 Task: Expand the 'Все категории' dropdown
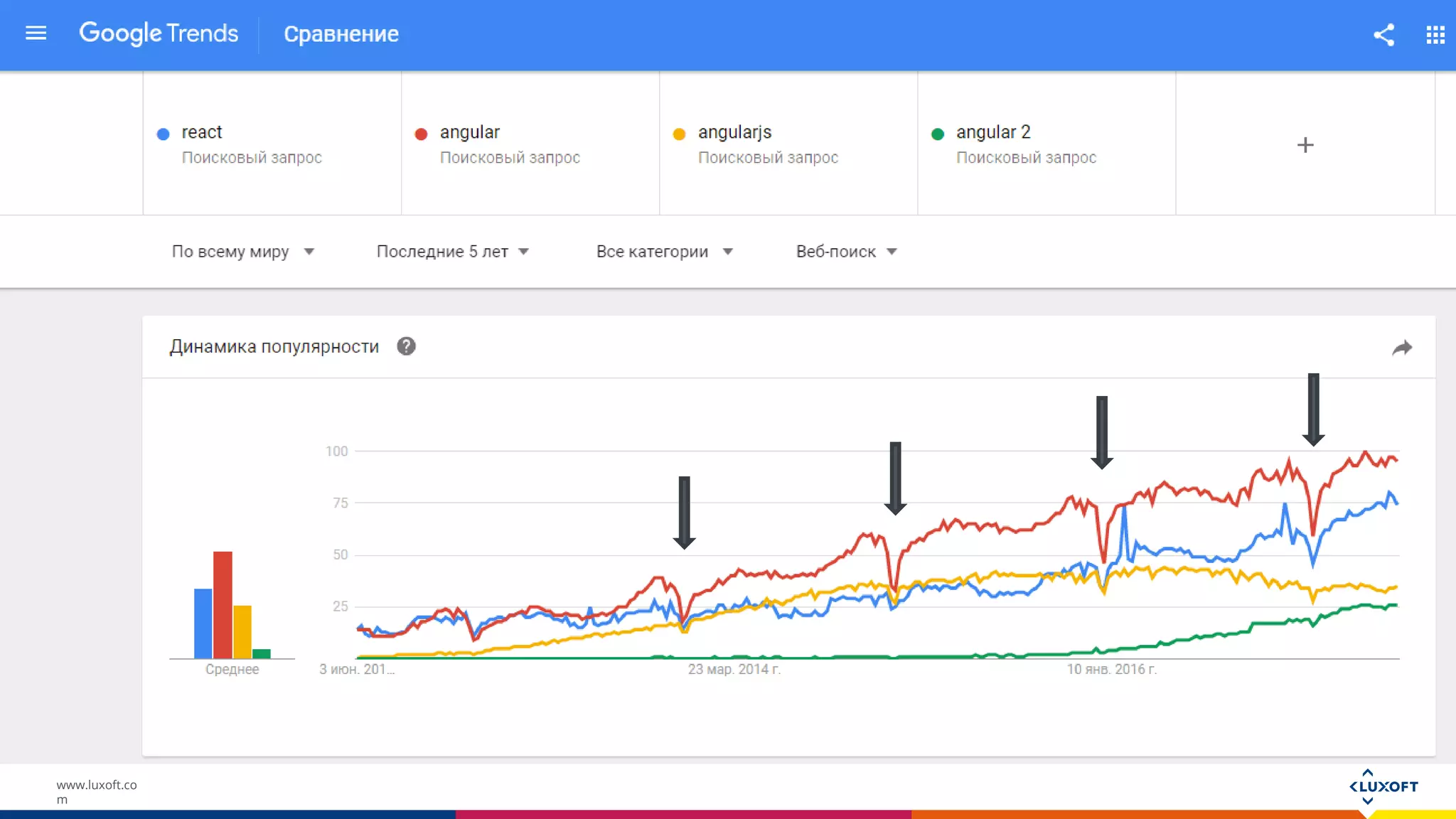coord(664,252)
